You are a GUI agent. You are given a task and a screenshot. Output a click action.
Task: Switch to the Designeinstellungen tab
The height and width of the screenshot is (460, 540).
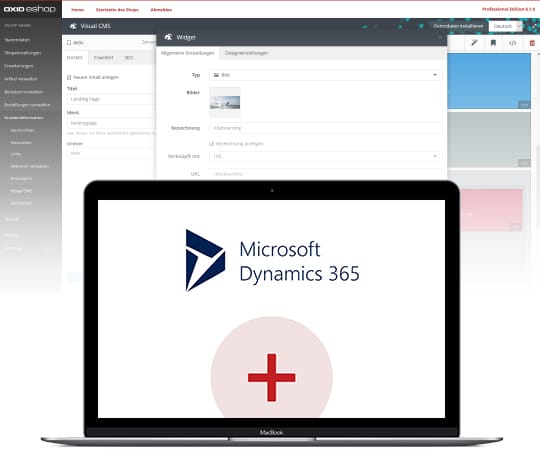(247, 53)
